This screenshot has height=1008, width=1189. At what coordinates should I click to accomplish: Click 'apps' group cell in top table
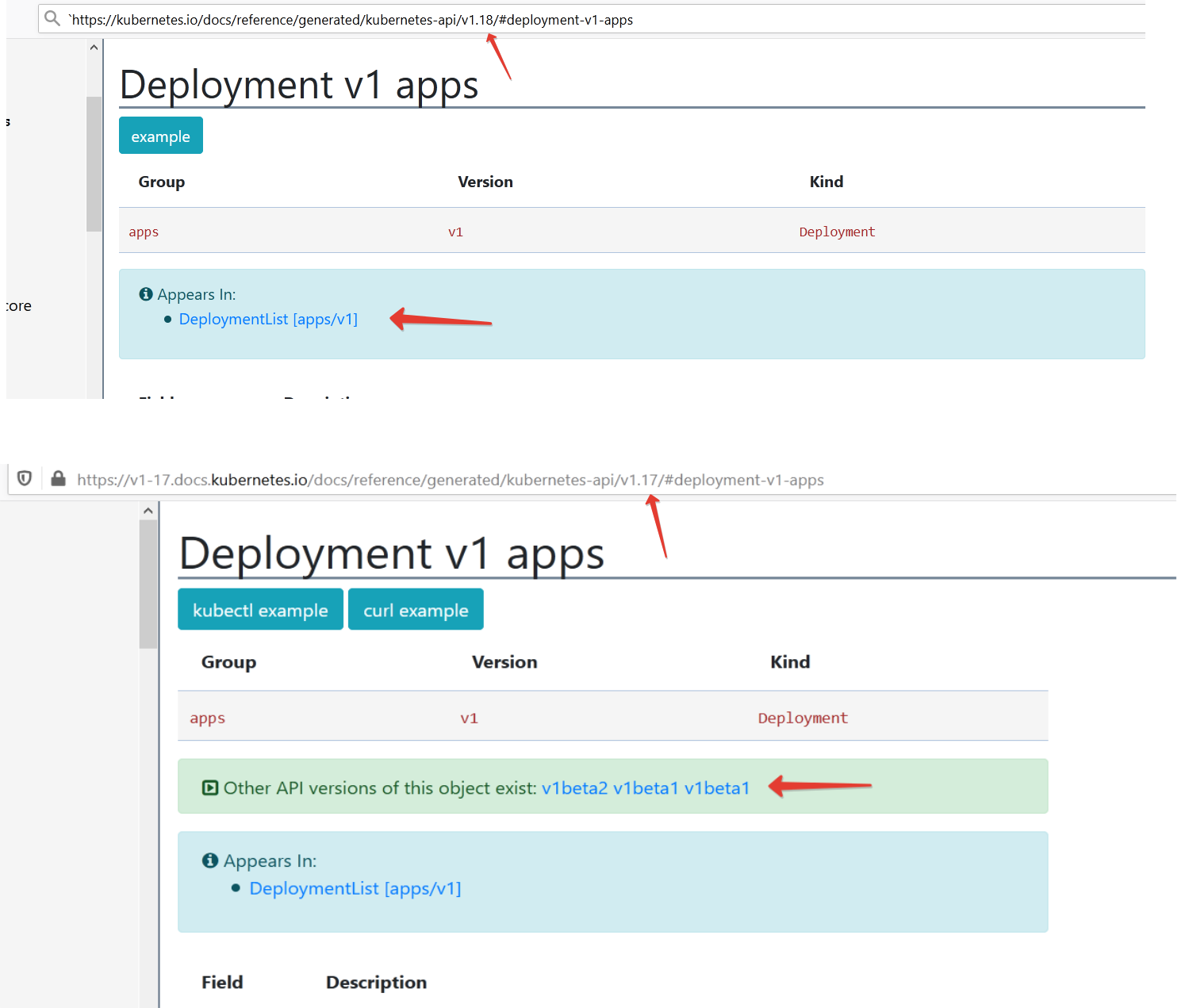pos(144,232)
